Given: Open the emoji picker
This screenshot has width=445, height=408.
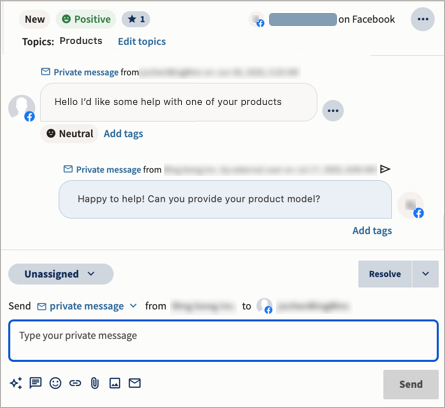Looking at the screenshot, I should [55, 383].
